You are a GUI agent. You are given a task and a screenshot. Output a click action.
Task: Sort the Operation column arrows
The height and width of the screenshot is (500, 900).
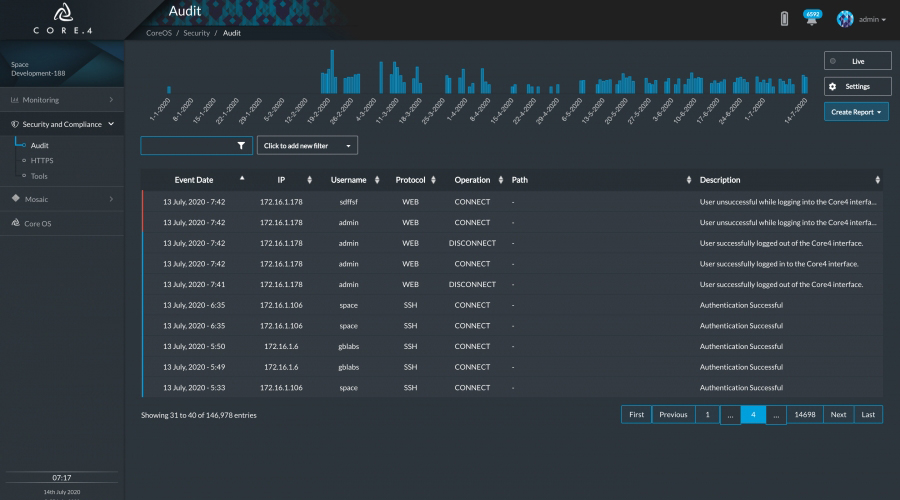pyautogui.click(x=501, y=180)
